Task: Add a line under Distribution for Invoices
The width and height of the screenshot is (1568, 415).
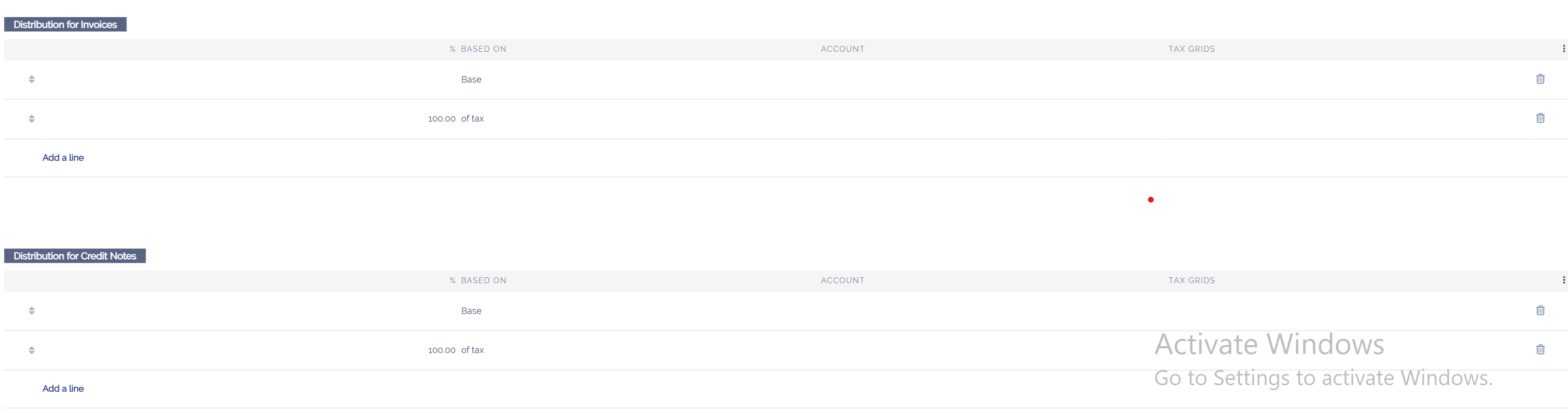Action: point(64,158)
